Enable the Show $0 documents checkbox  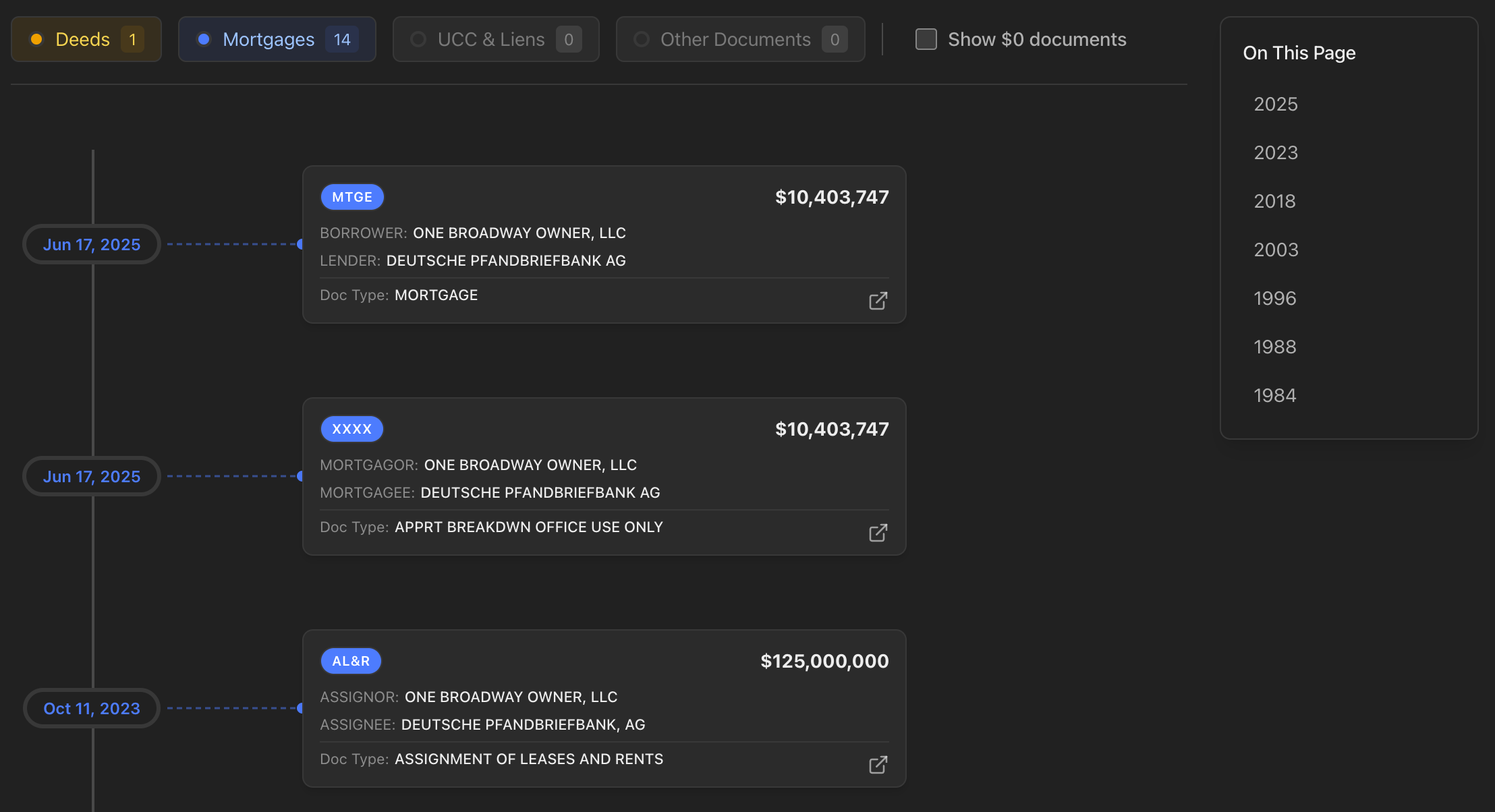pyautogui.click(x=926, y=39)
